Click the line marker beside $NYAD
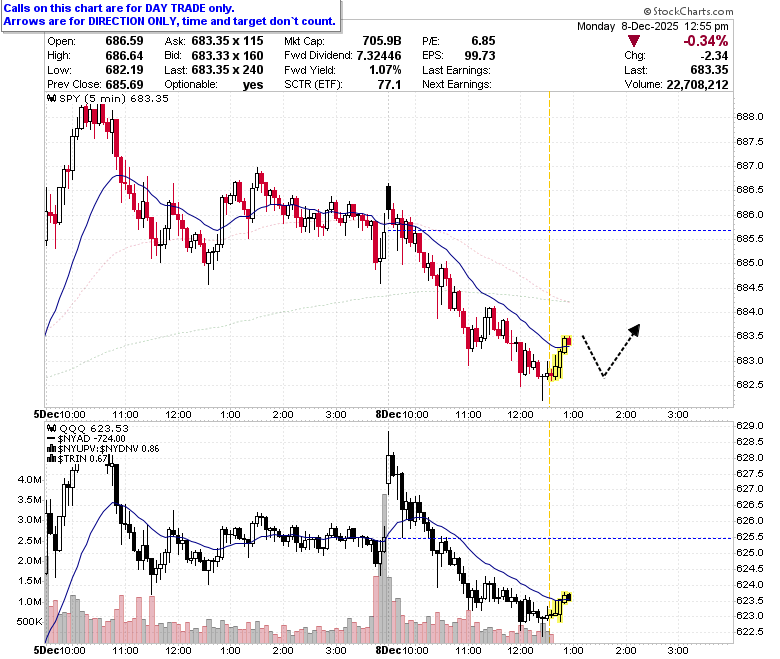The width and height of the screenshot is (780, 659). 51,439
